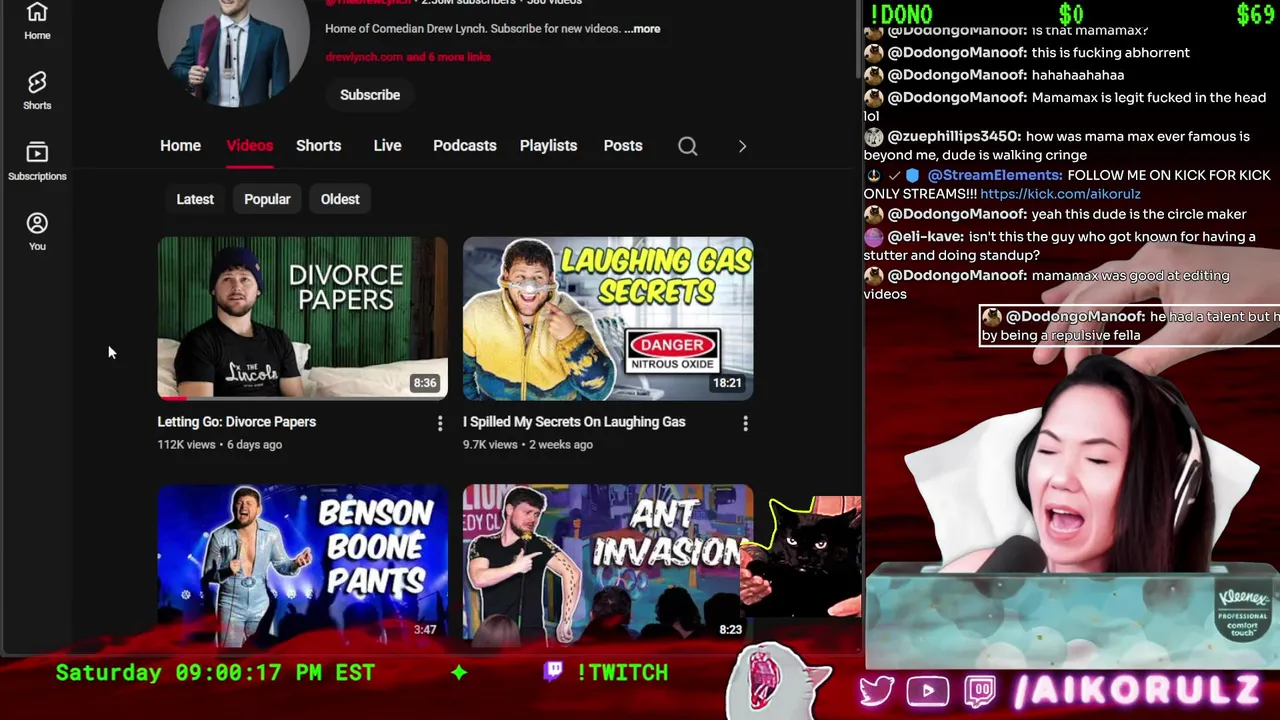The width and height of the screenshot is (1280, 720).
Task: Click the @StreamElements chat username
Action: (x=995, y=175)
